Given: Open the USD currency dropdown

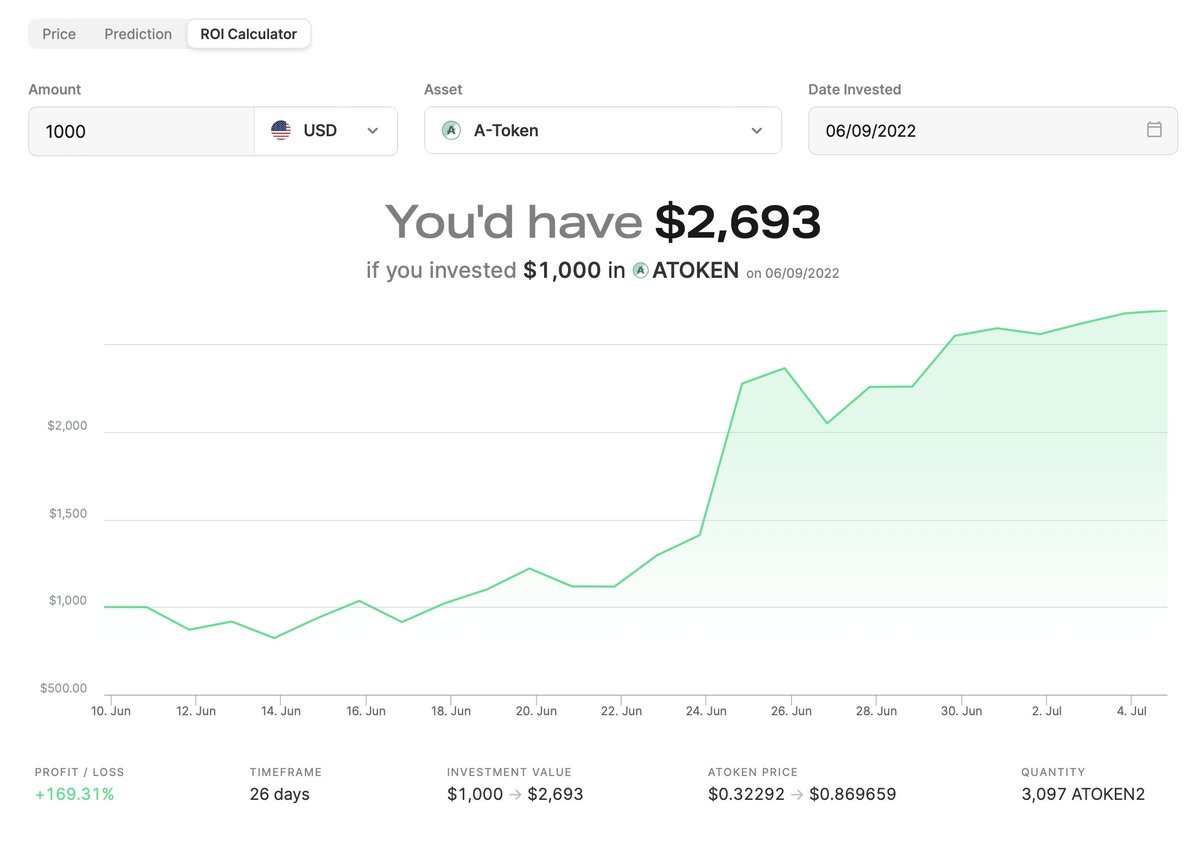Looking at the screenshot, I should click(326, 131).
